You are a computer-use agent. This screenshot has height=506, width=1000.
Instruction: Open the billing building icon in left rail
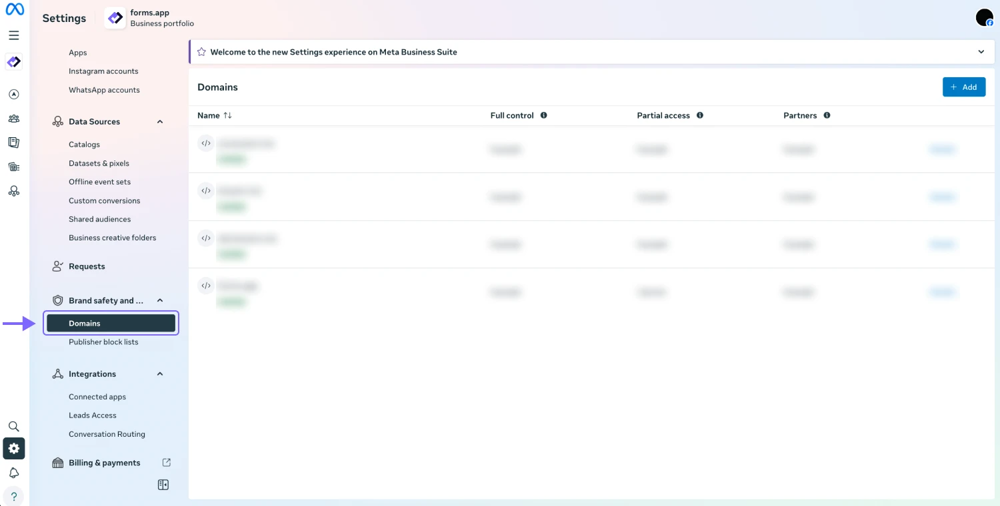[x=14, y=167]
